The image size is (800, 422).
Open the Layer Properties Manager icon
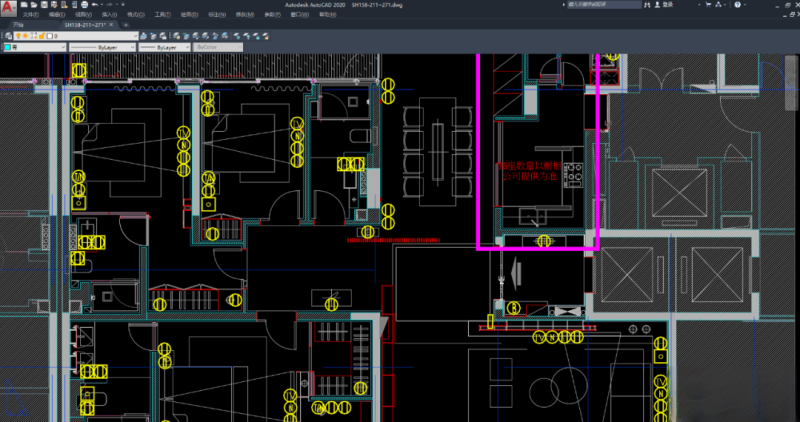(x=8, y=35)
